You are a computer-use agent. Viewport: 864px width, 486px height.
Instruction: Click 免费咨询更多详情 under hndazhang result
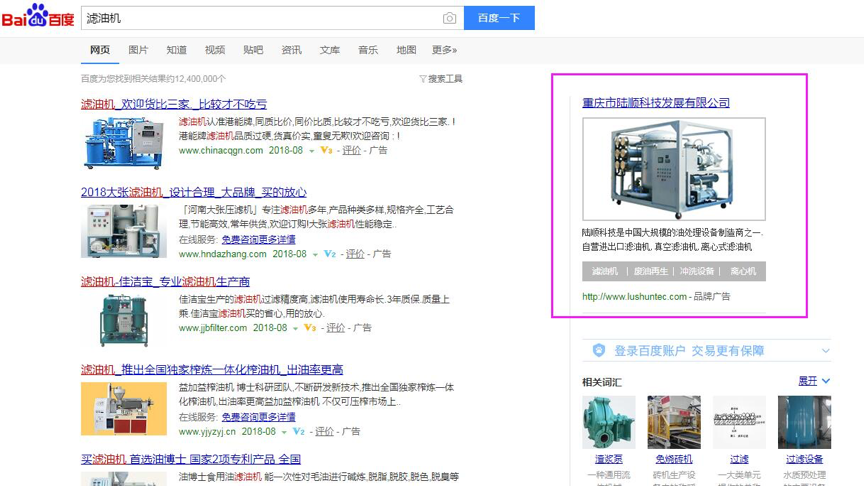tap(258, 240)
